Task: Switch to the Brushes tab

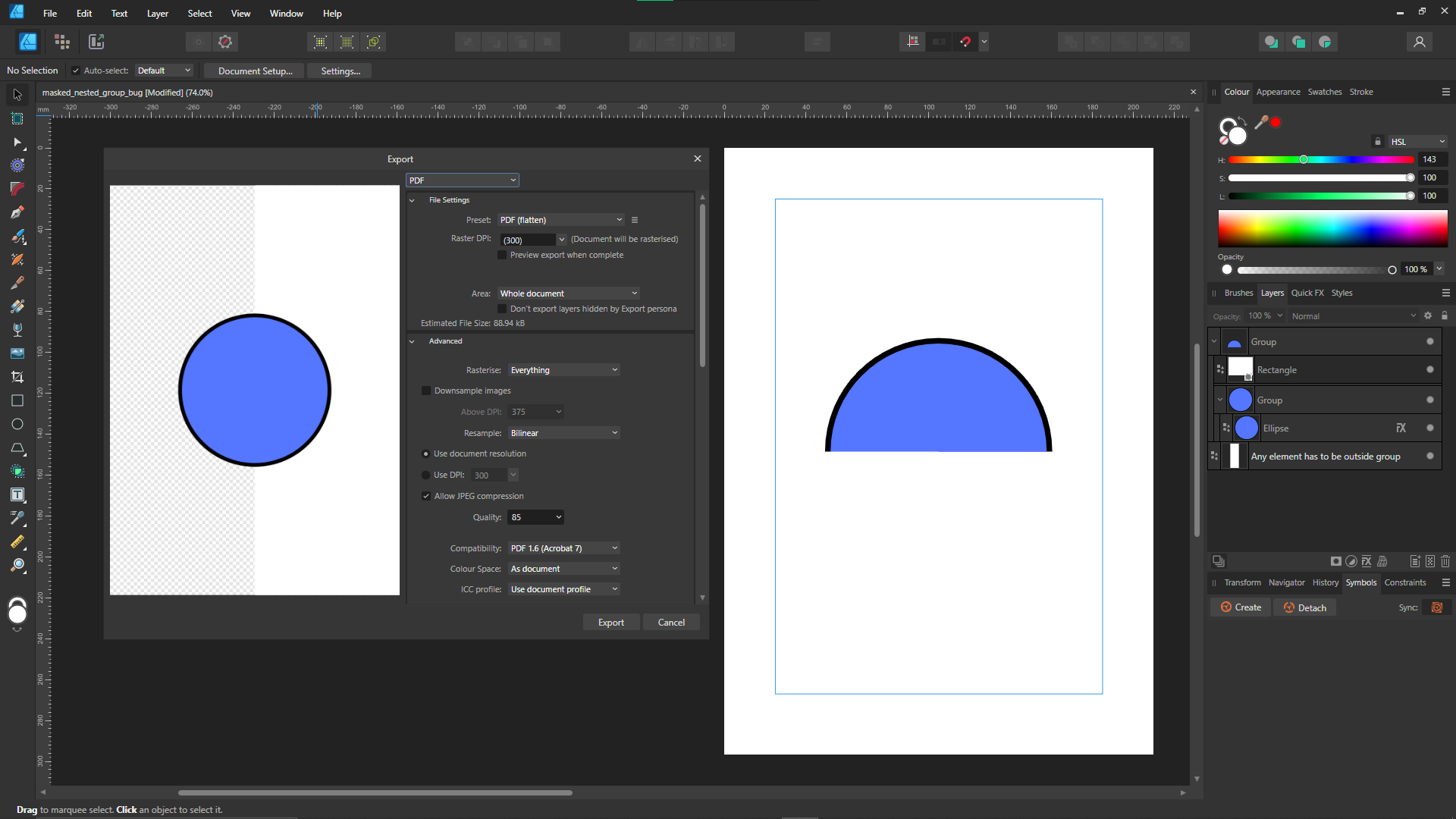Action: pyautogui.click(x=1238, y=293)
